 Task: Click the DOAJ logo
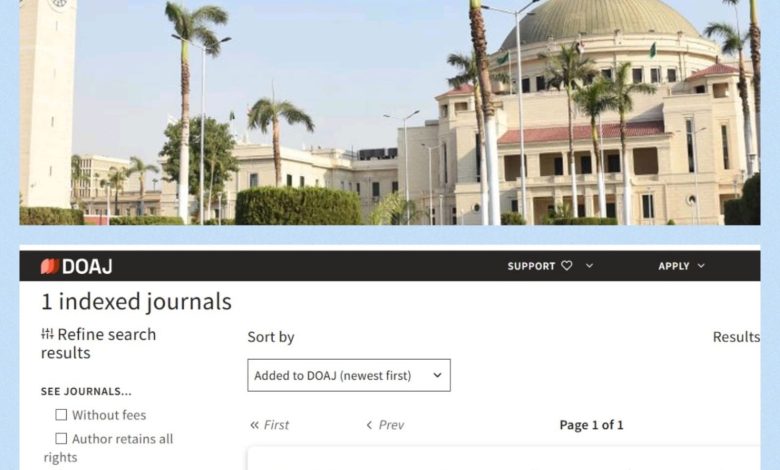[x=76, y=267]
